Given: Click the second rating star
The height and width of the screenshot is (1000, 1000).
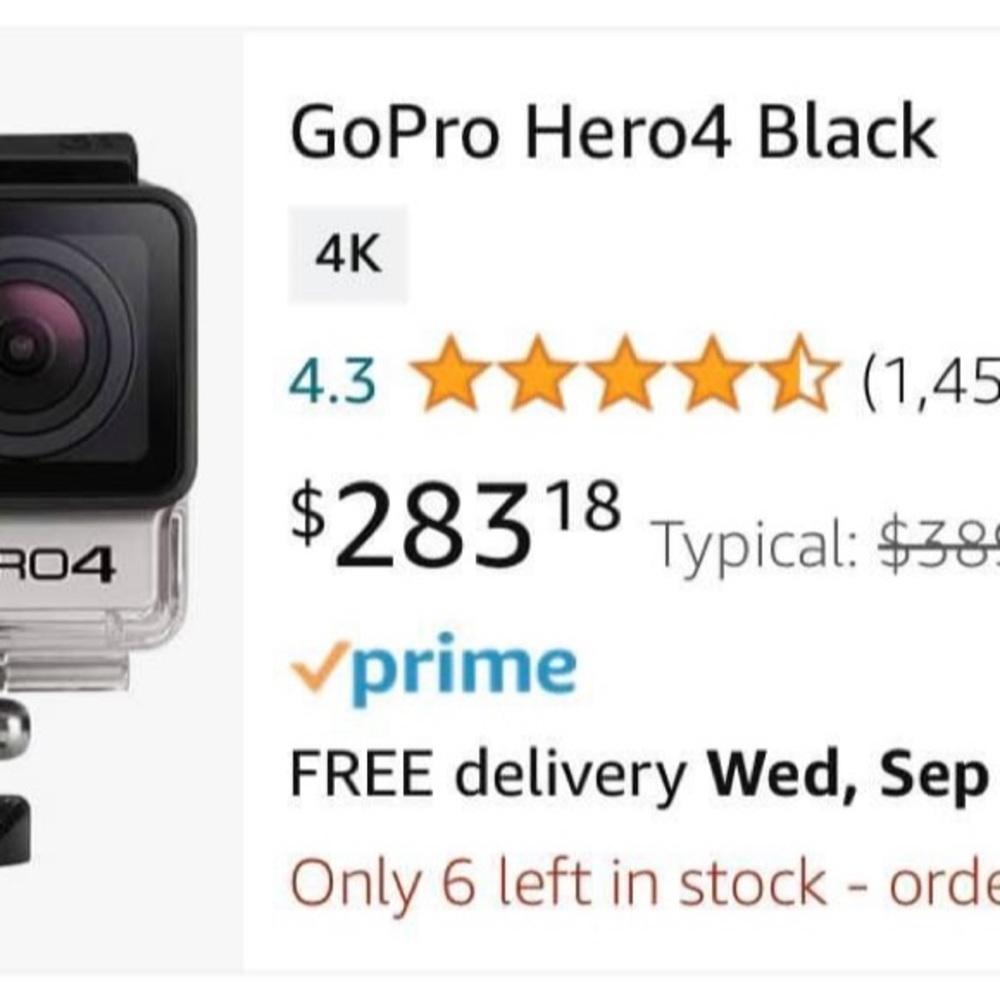Looking at the screenshot, I should click(x=540, y=378).
